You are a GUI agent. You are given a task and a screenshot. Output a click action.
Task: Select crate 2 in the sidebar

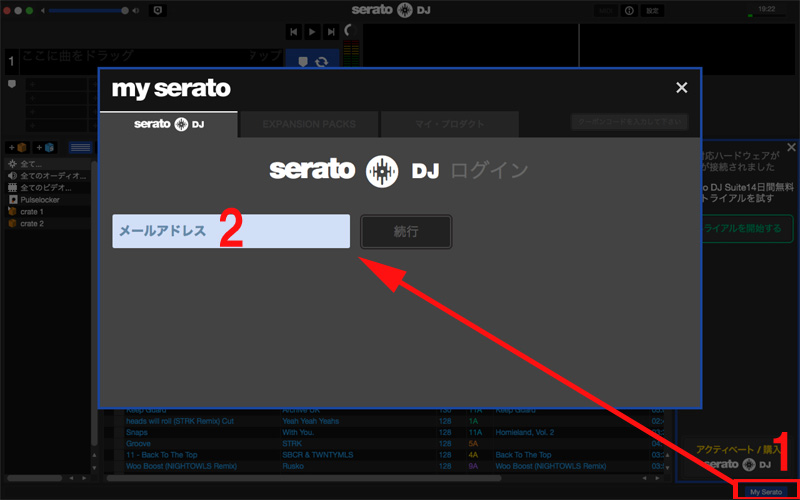click(x=31, y=224)
